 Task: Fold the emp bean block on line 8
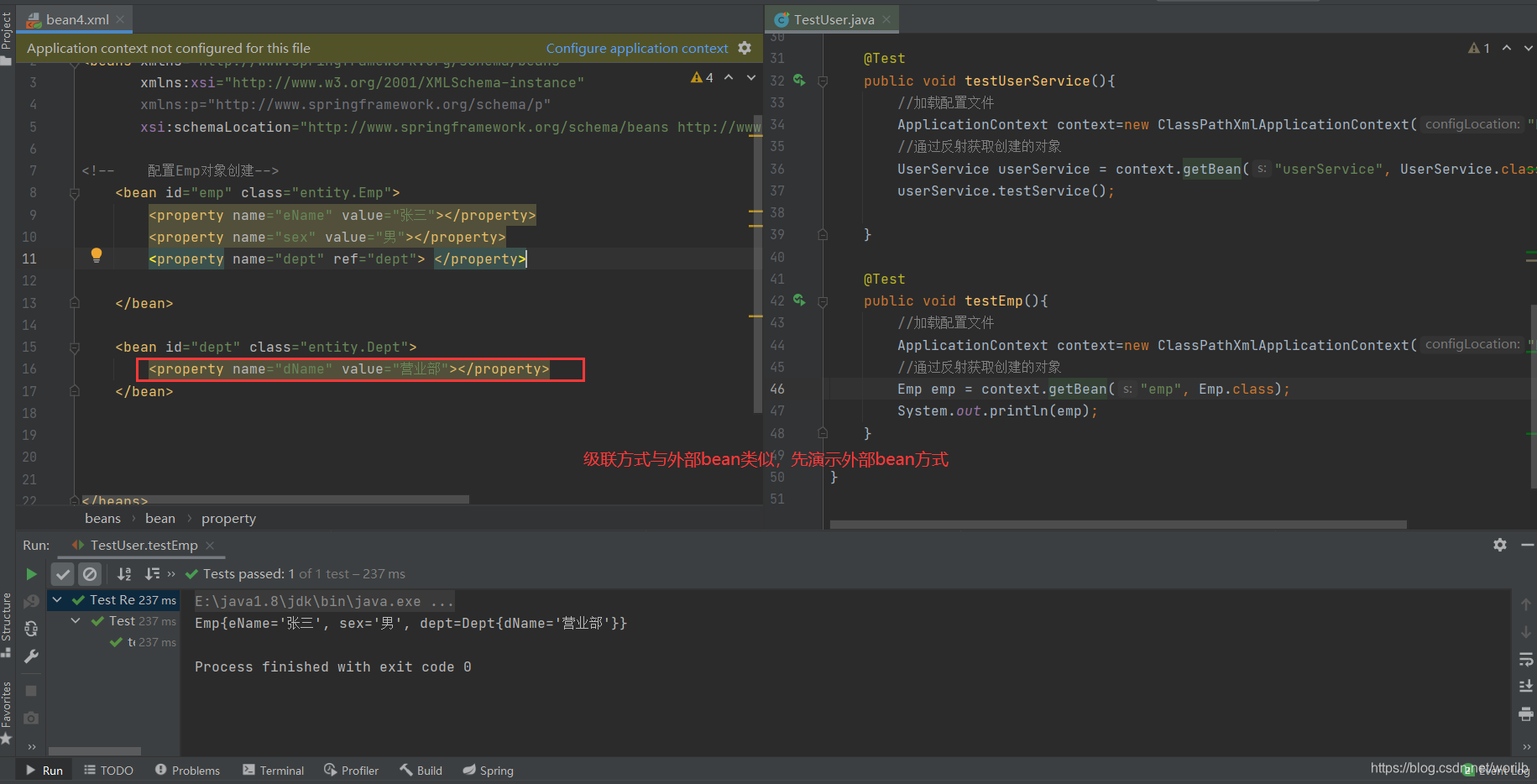point(75,193)
